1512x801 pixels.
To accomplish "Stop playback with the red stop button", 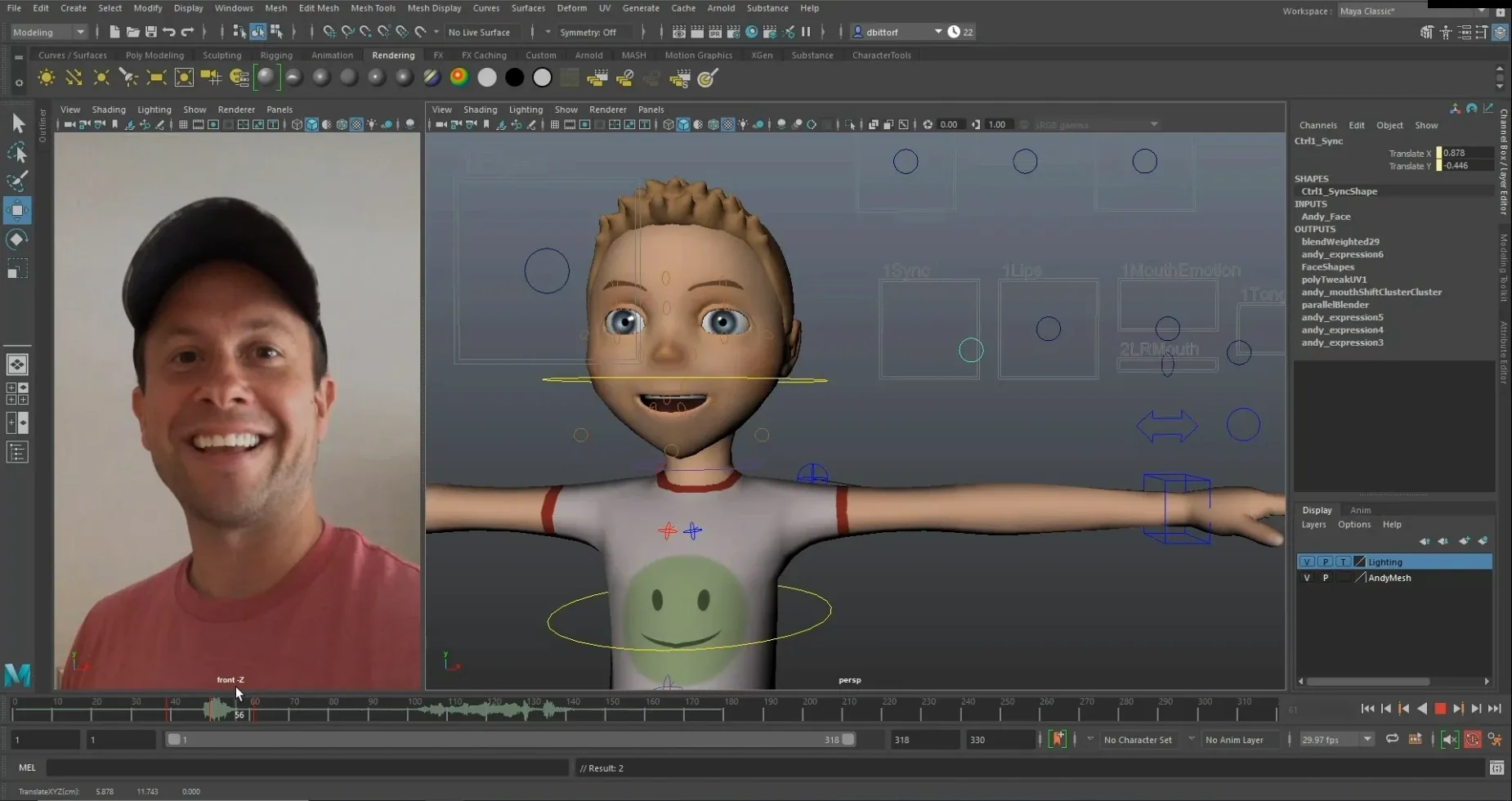I will (1440, 709).
